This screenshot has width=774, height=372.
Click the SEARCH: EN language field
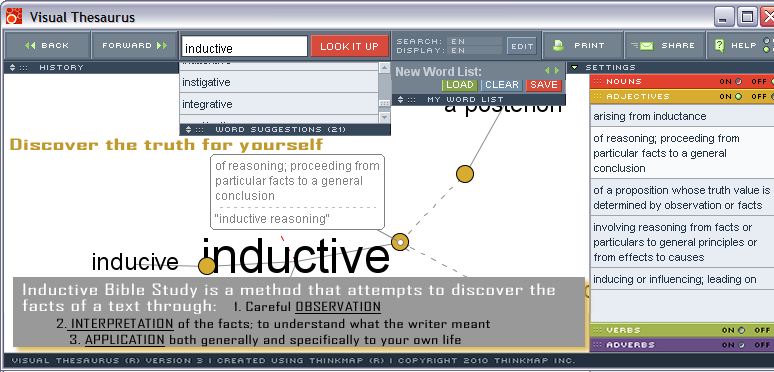tap(474, 41)
